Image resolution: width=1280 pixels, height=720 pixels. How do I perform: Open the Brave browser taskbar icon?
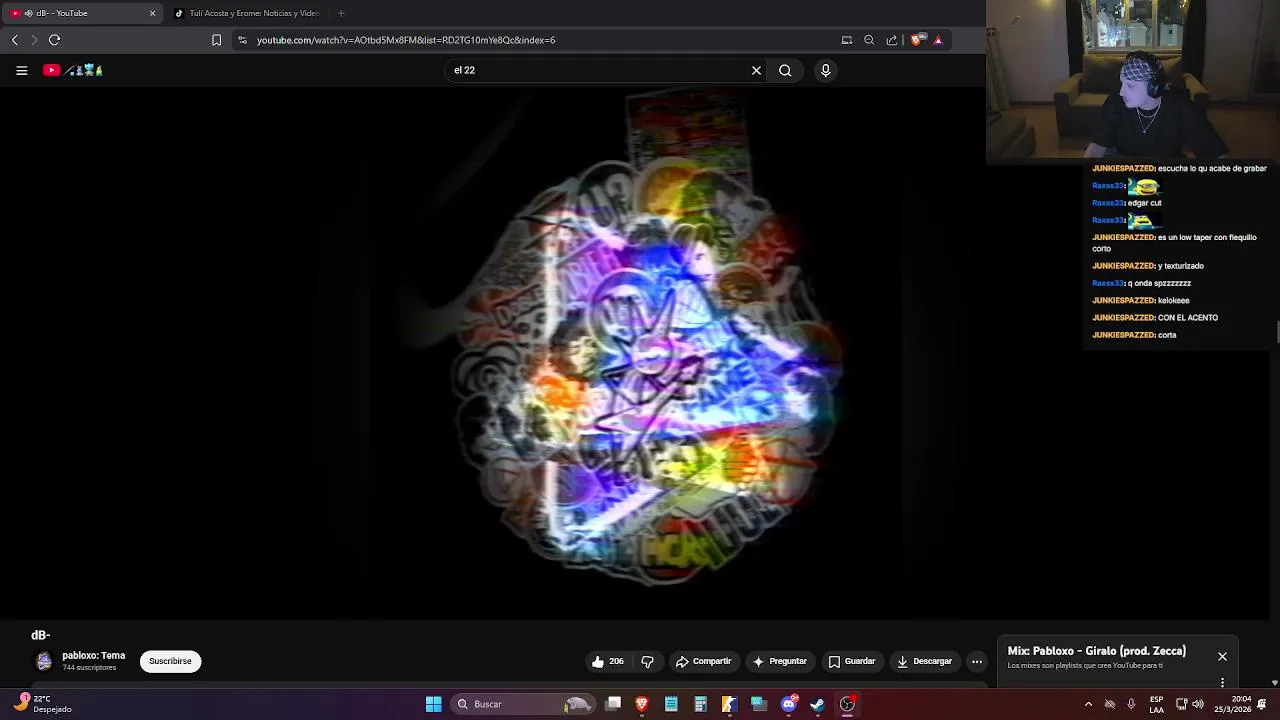642,704
